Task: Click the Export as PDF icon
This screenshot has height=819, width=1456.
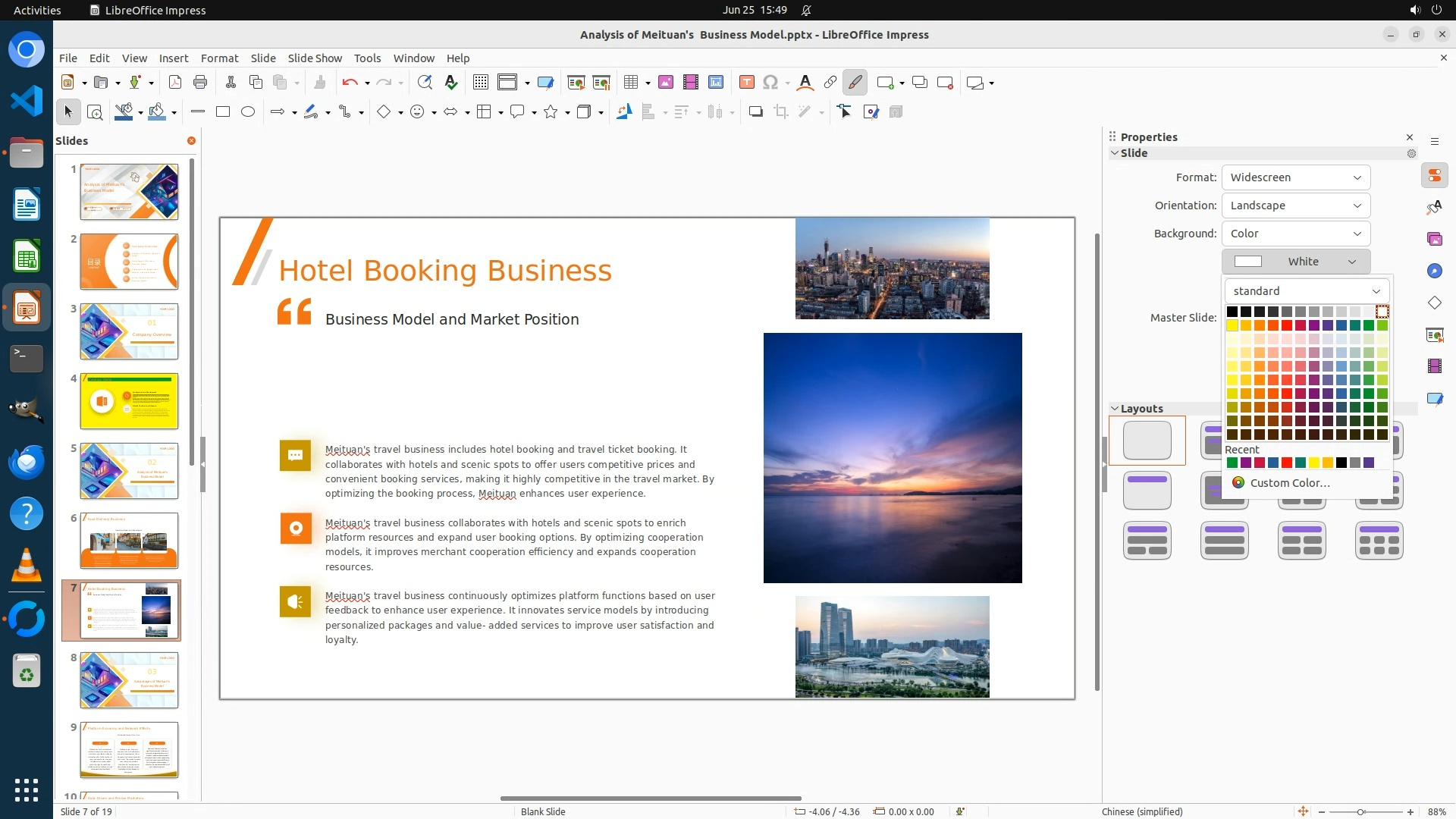Action: (x=175, y=83)
